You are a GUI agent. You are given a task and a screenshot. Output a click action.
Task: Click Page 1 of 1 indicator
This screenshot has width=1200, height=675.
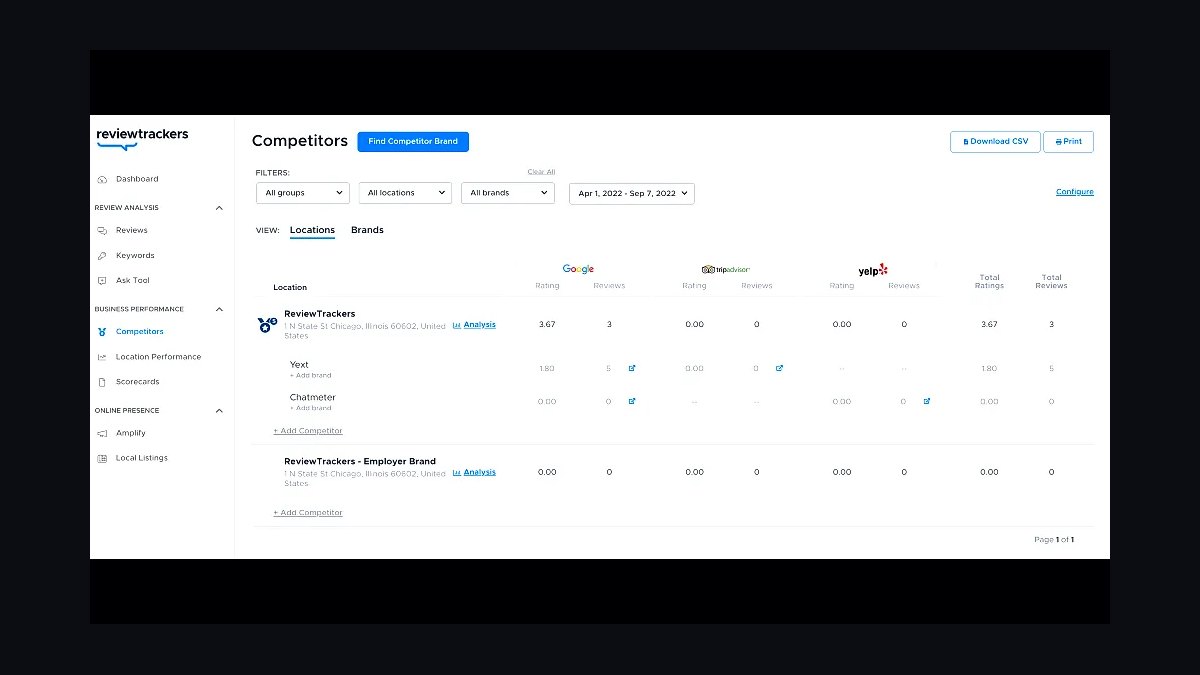pos(1054,540)
